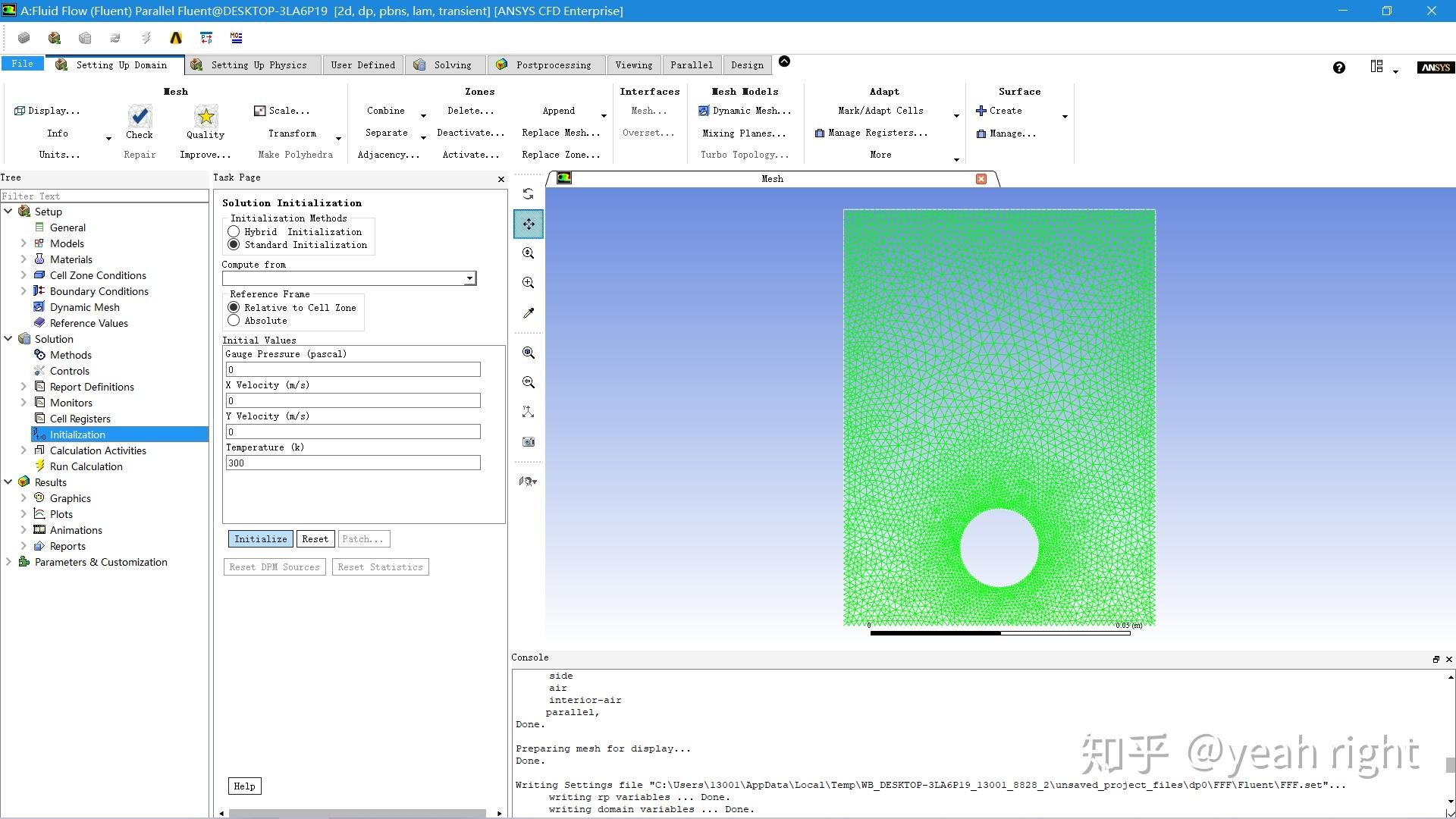This screenshot has width=1456, height=819.
Task: Open the Postprocessing ribbon tab
Action: [546, 65]
